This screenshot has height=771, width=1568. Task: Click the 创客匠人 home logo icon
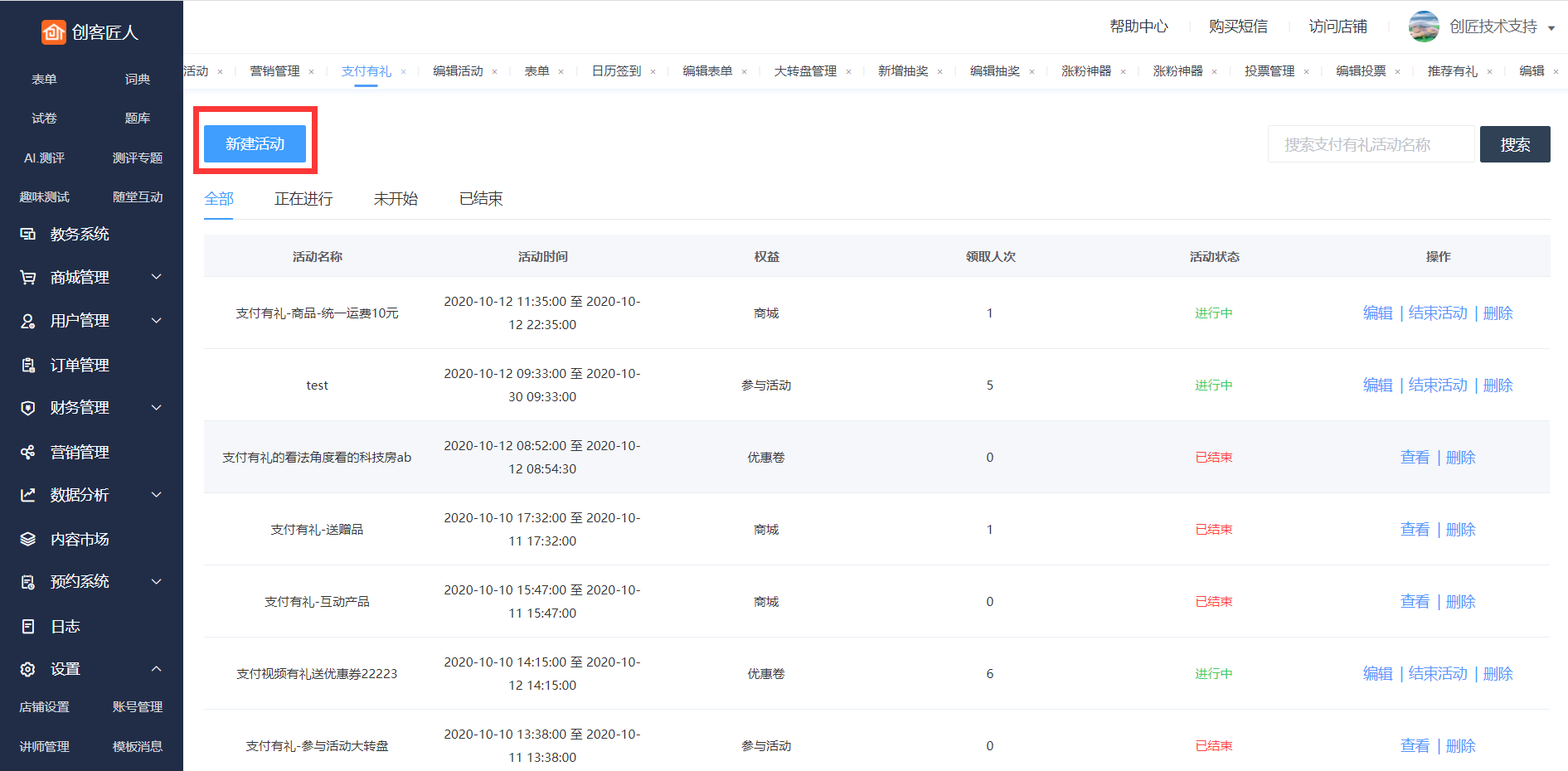click(x=54, y=32)
